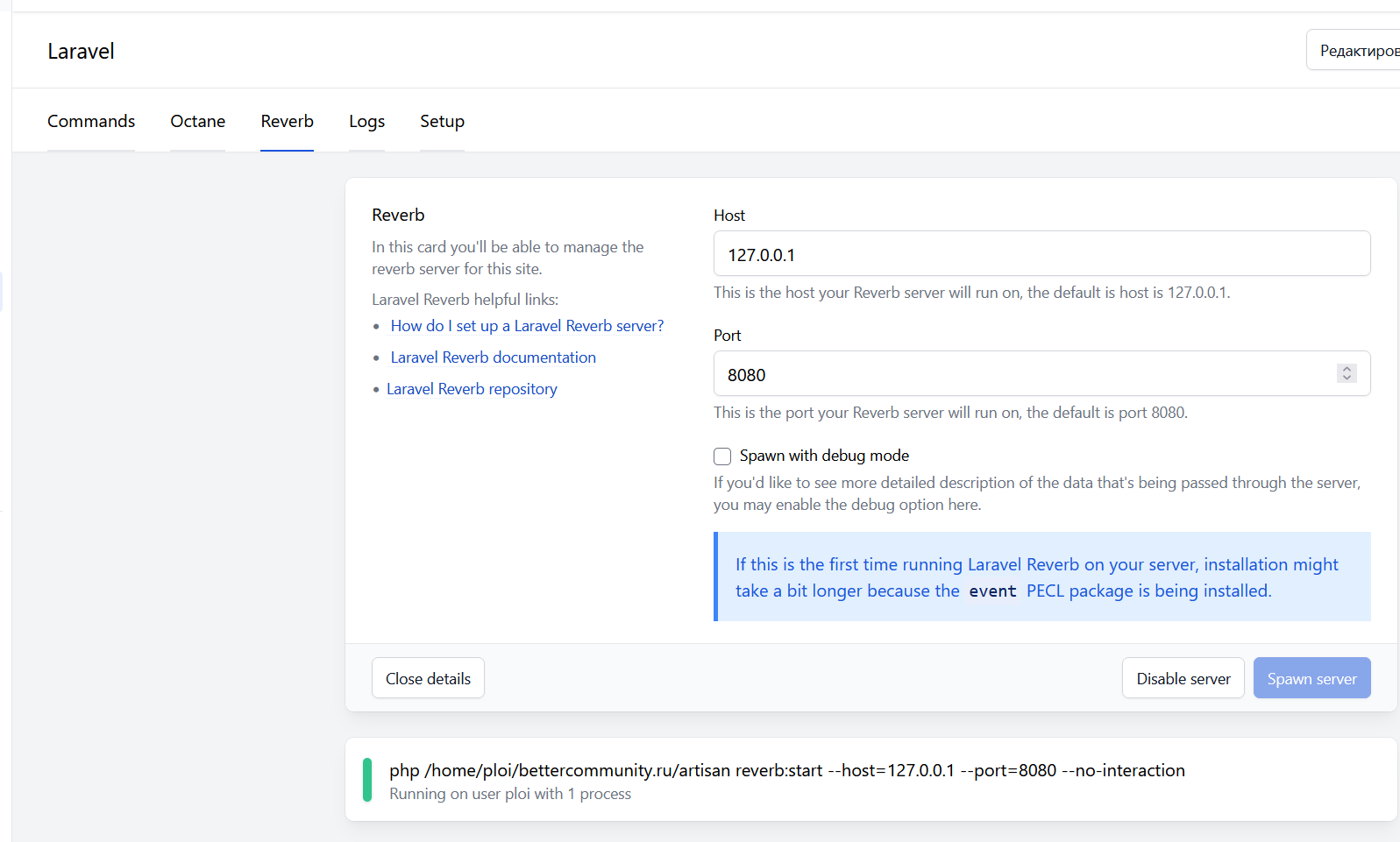The width and height of the screenshot is (1400, 842).
Task: Click the Port number stepper arrows
Action: pyautogui.click(x=1347, y=373)
